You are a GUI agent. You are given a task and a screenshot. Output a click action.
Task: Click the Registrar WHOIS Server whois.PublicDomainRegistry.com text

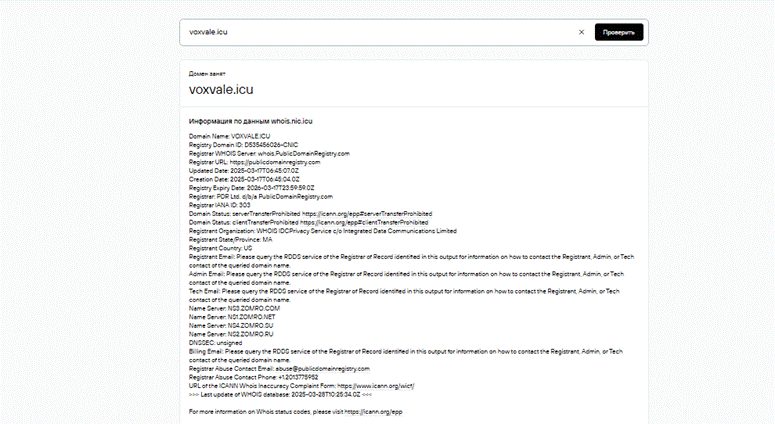point(269,154)
